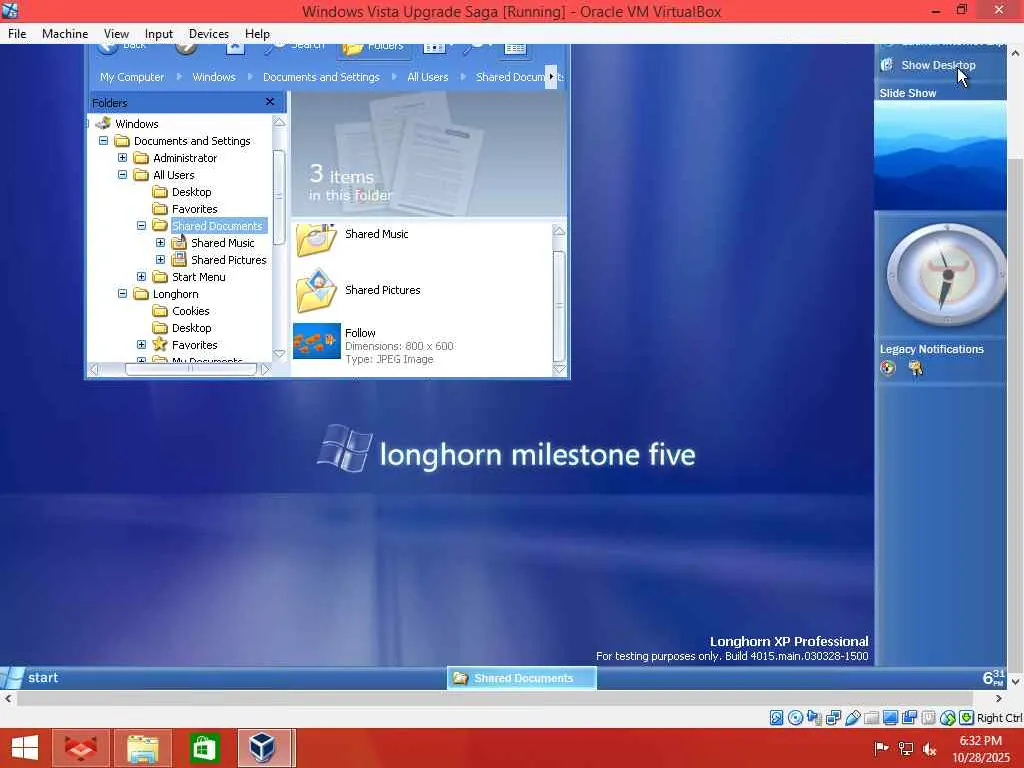
Task: Show hidden breadcrumb items via overflow arrow
Action: tap(551, 76)
